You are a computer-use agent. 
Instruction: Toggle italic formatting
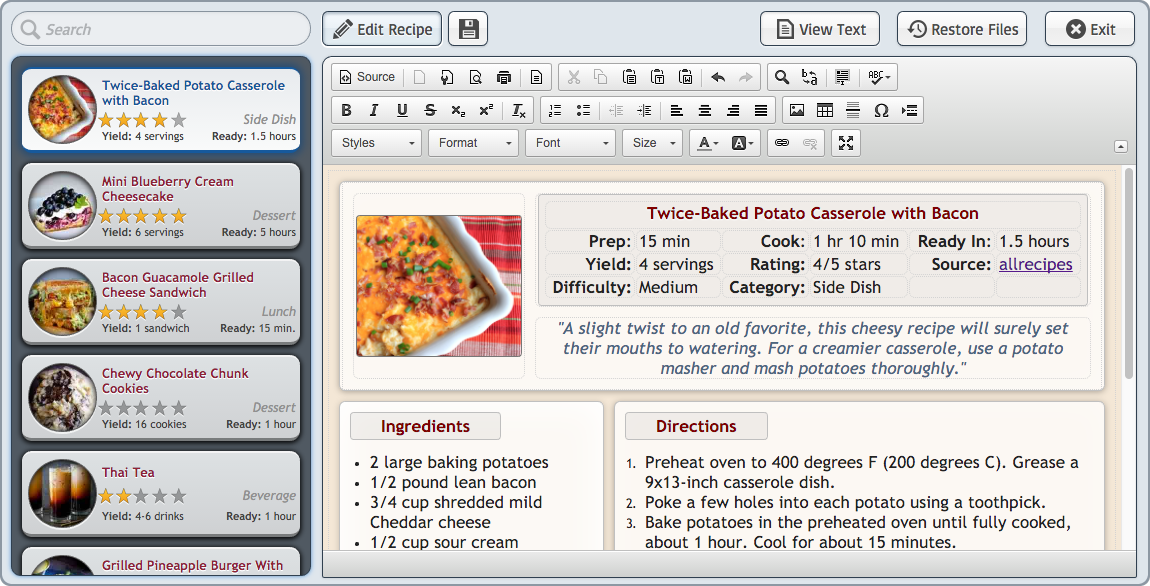[x=374, y=110]
